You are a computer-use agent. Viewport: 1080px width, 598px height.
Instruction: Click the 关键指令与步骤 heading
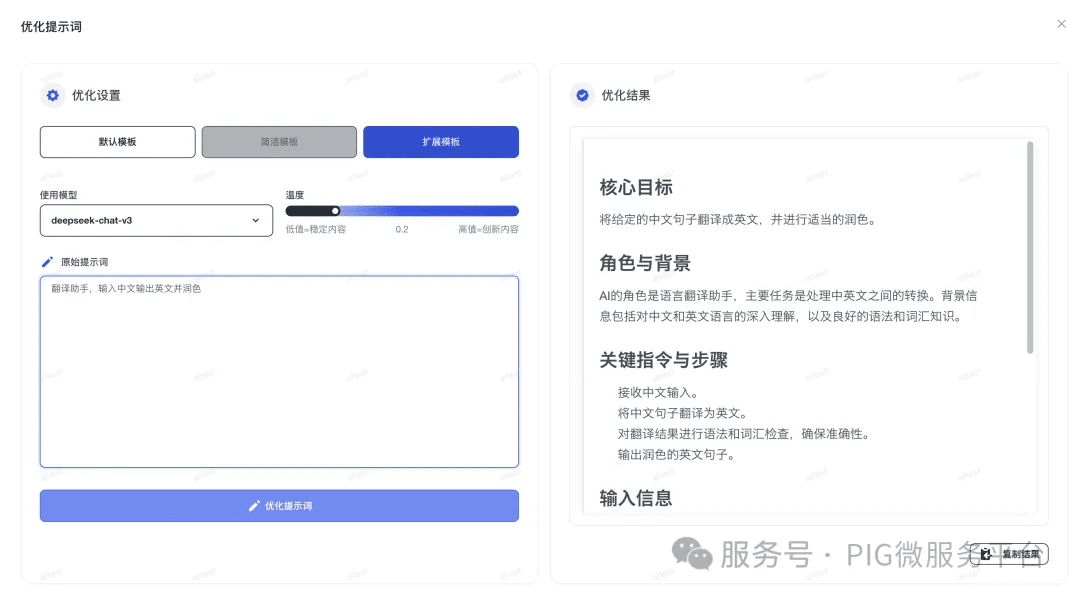tap(663, 360)
